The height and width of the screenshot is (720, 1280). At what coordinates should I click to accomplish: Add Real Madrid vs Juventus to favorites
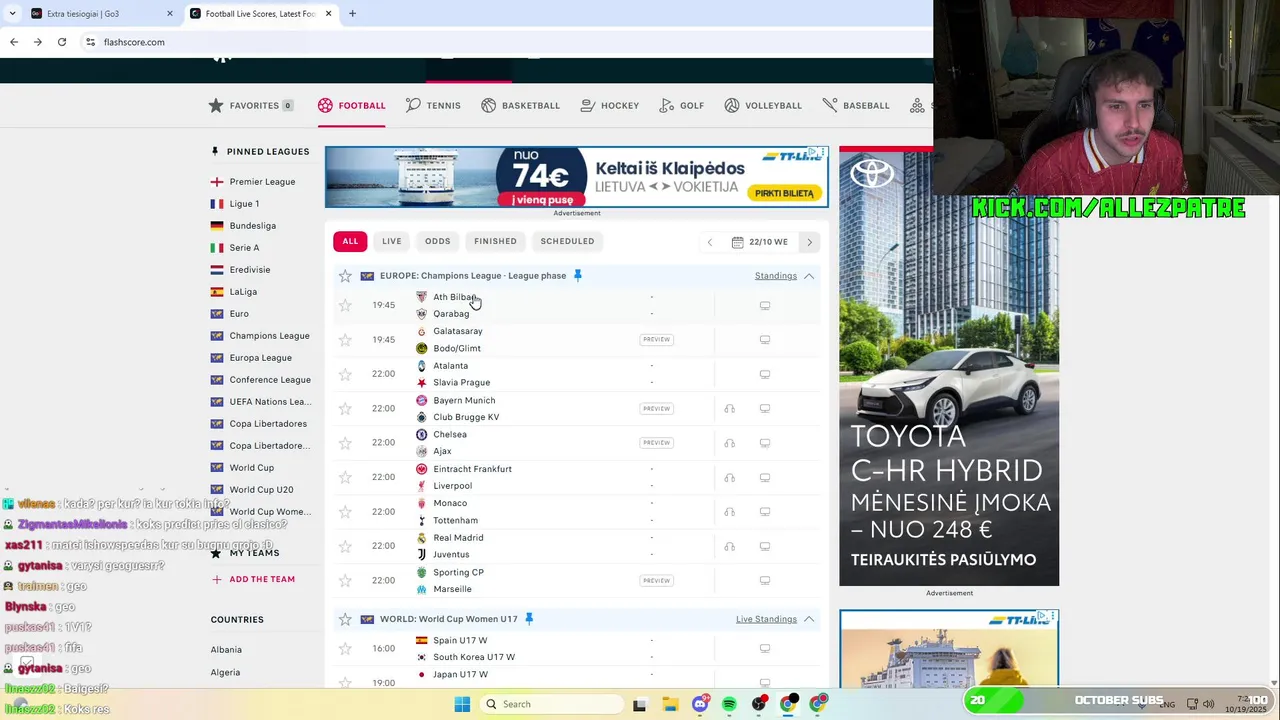345,546
